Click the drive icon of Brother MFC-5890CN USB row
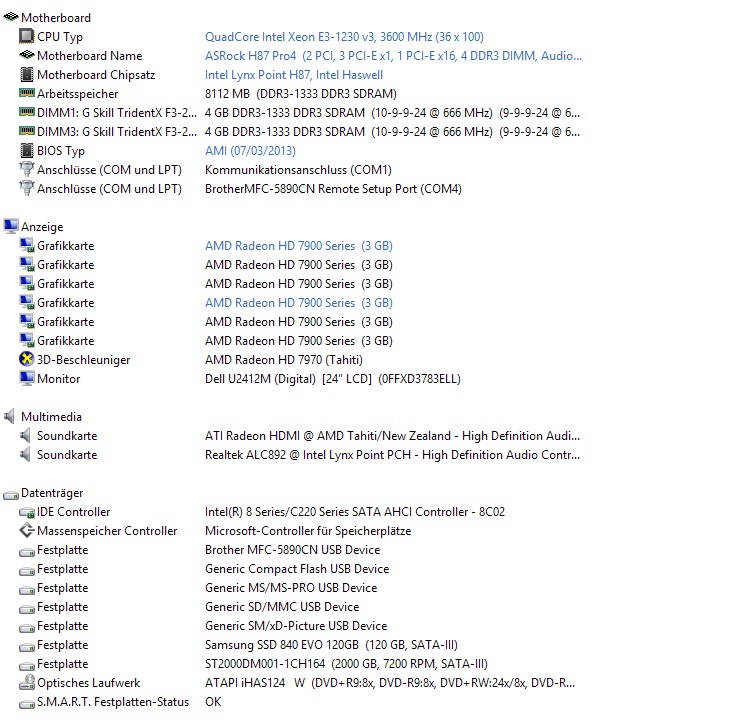739x722 pixels. [x=26, y=552]
